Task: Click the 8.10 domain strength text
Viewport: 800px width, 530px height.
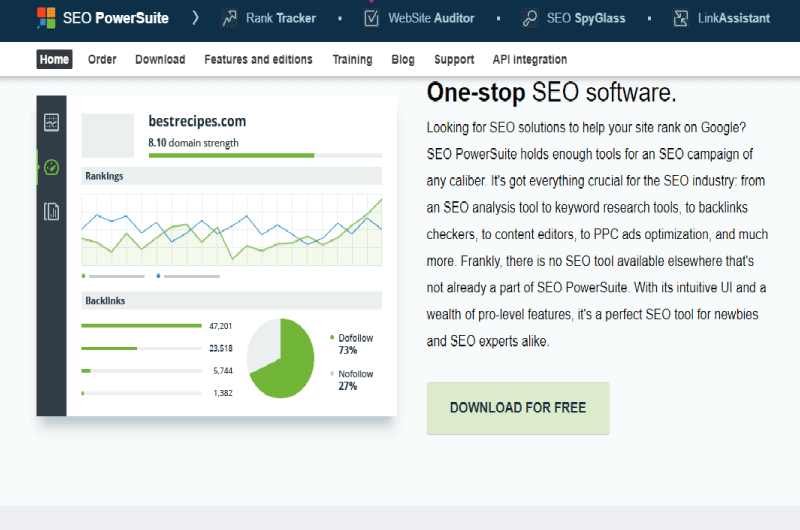Action: [193, 143]
